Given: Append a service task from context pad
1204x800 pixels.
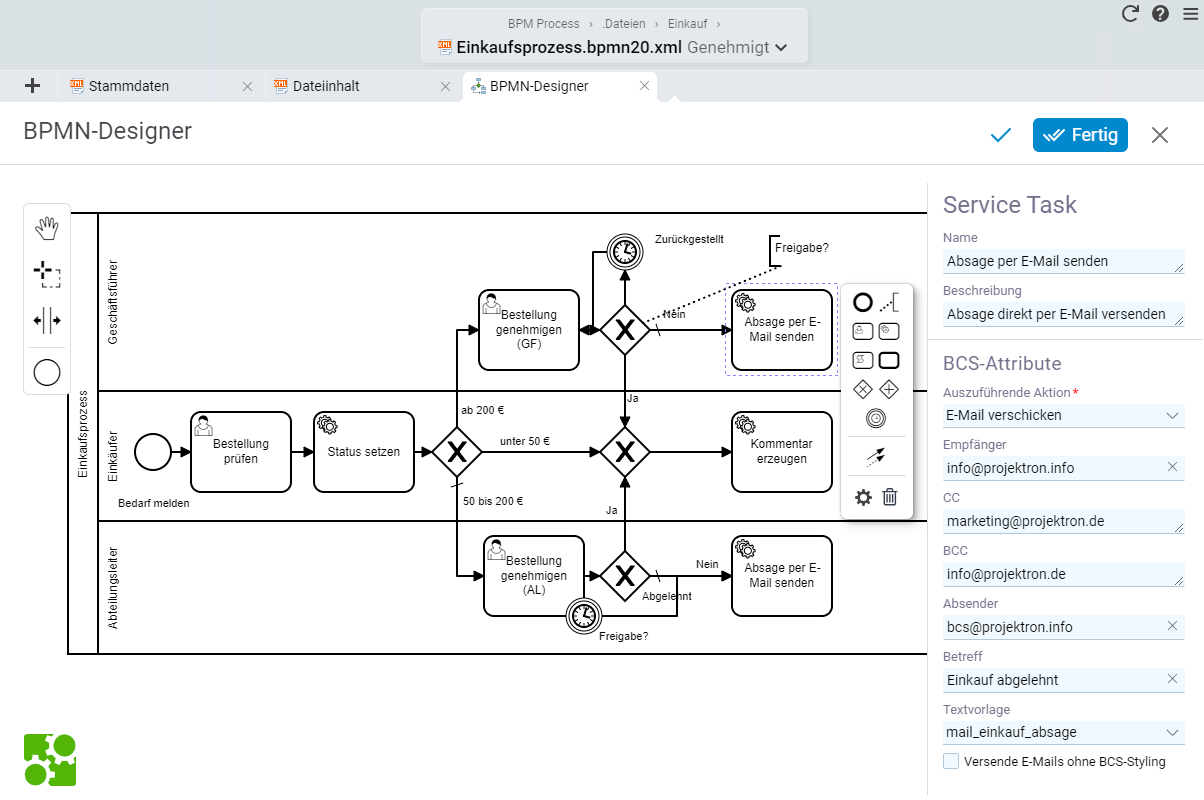Looking at the screenshot, I should click(x=890, y=331).
